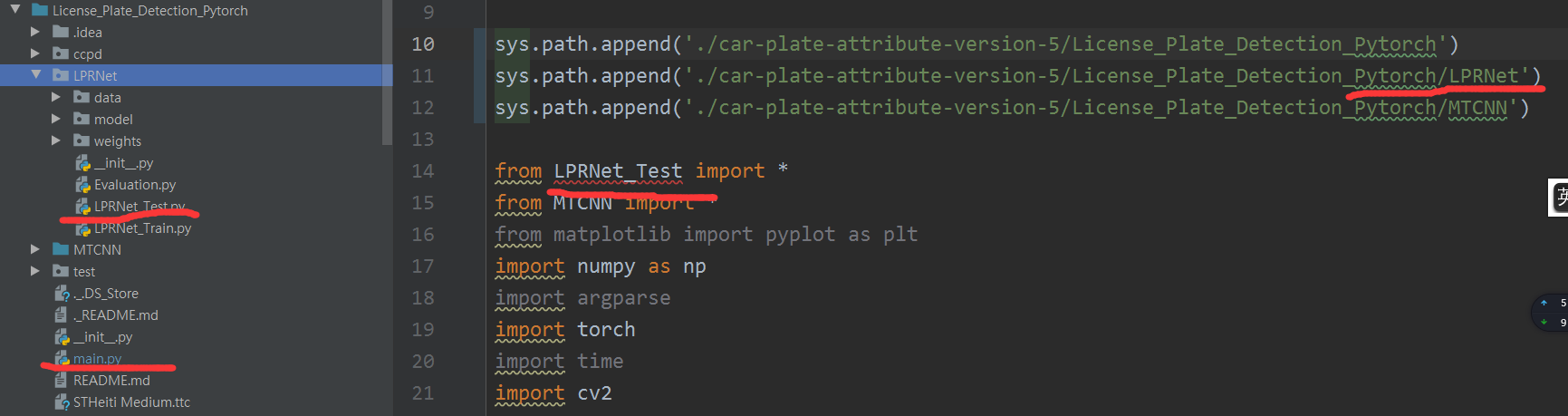Place cursor on the LPRNet_Test import name
Screen dimensions: 1568x416
click(x=618, y=170)
